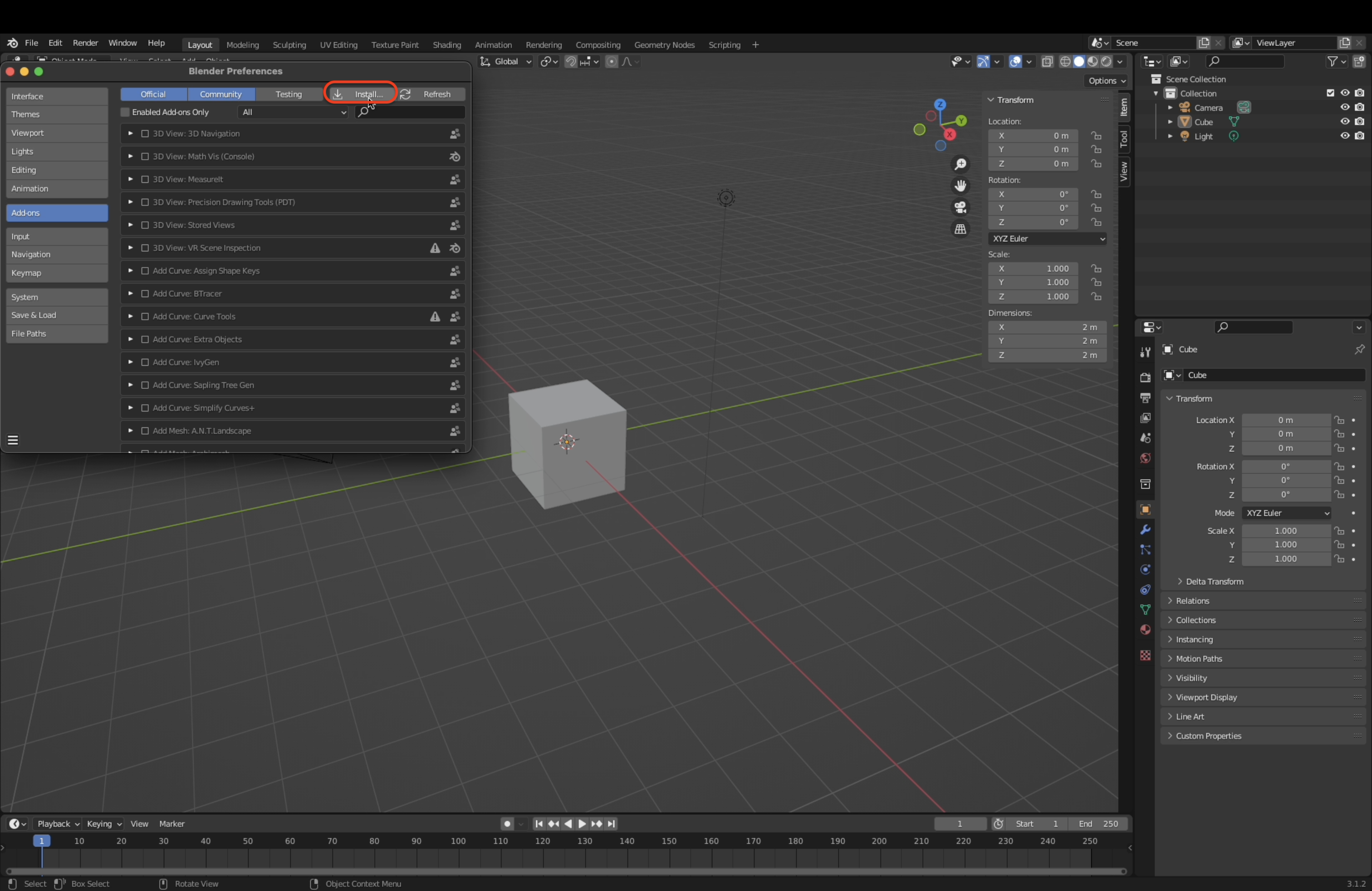Click the outliner filter funnel icon
Screen dimensions: 1372x891
[x=1333, y=61]
